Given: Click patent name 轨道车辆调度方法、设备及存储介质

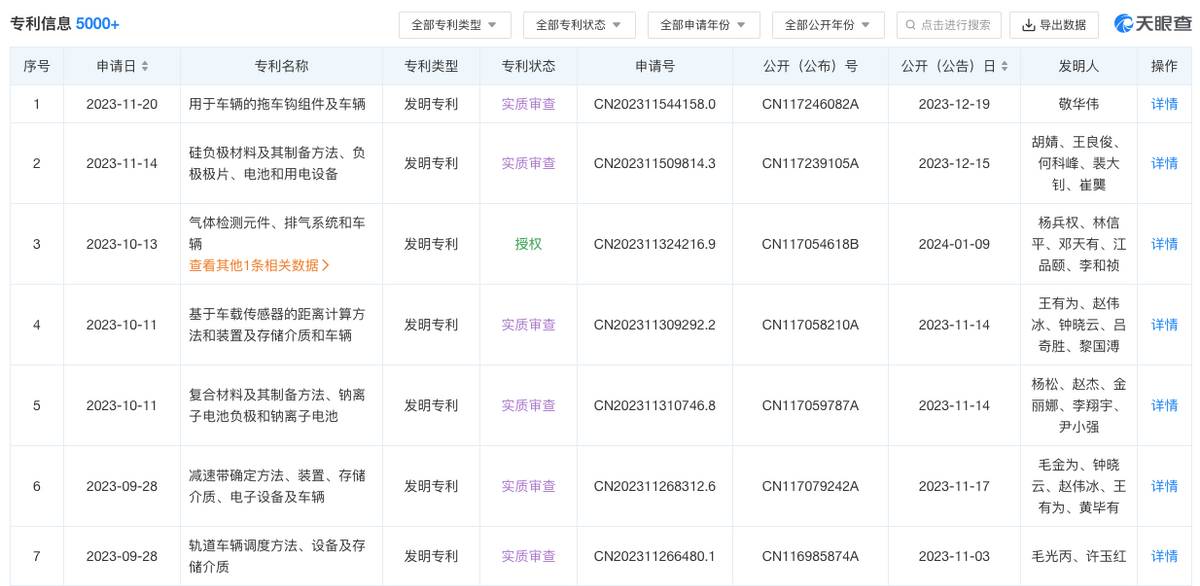Looking at the screenshot, I should pyautogui.click(x=277, y=556).
